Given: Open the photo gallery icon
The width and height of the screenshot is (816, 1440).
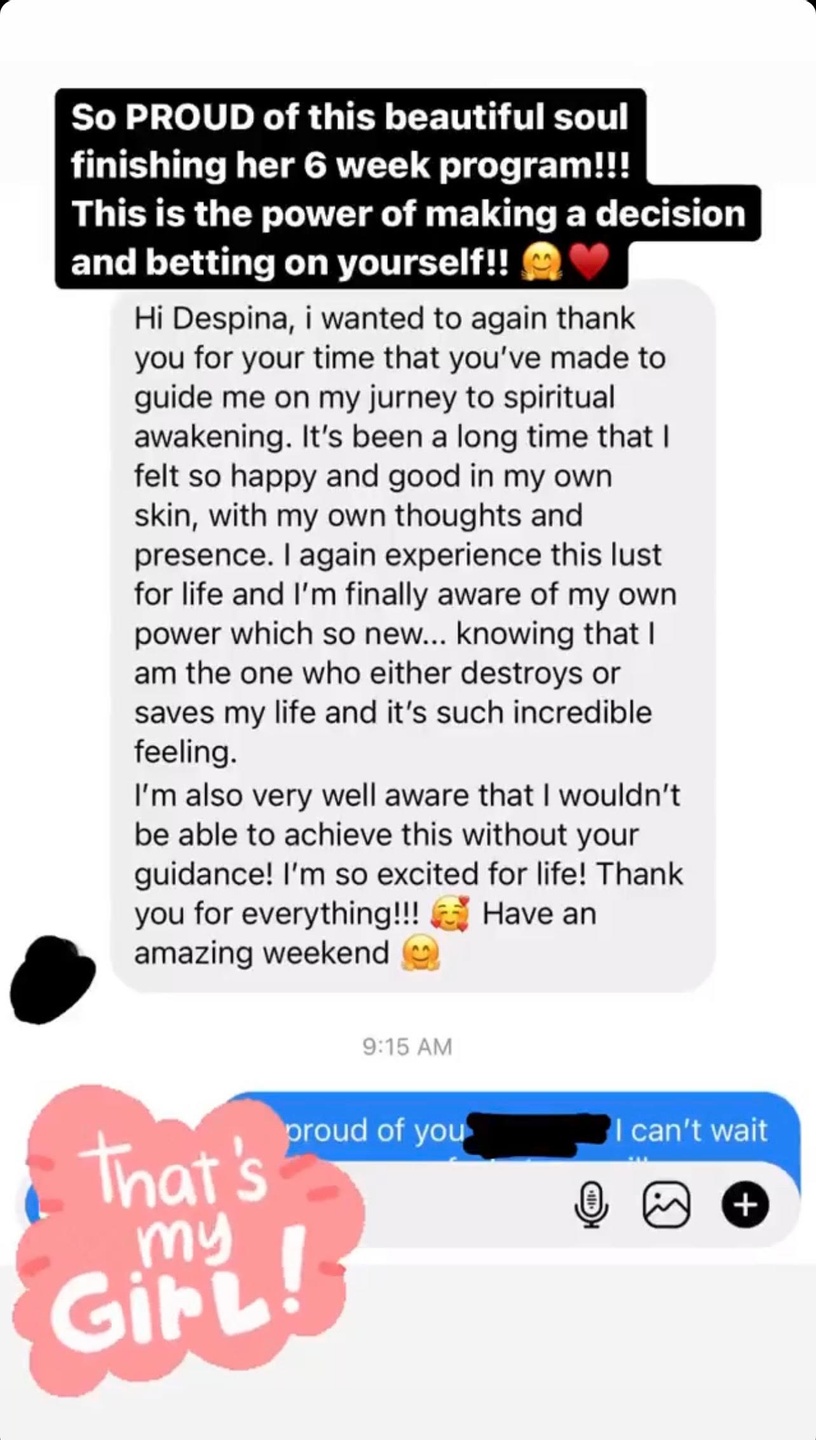Looking at the screenshot, I should click(666, 1205).
